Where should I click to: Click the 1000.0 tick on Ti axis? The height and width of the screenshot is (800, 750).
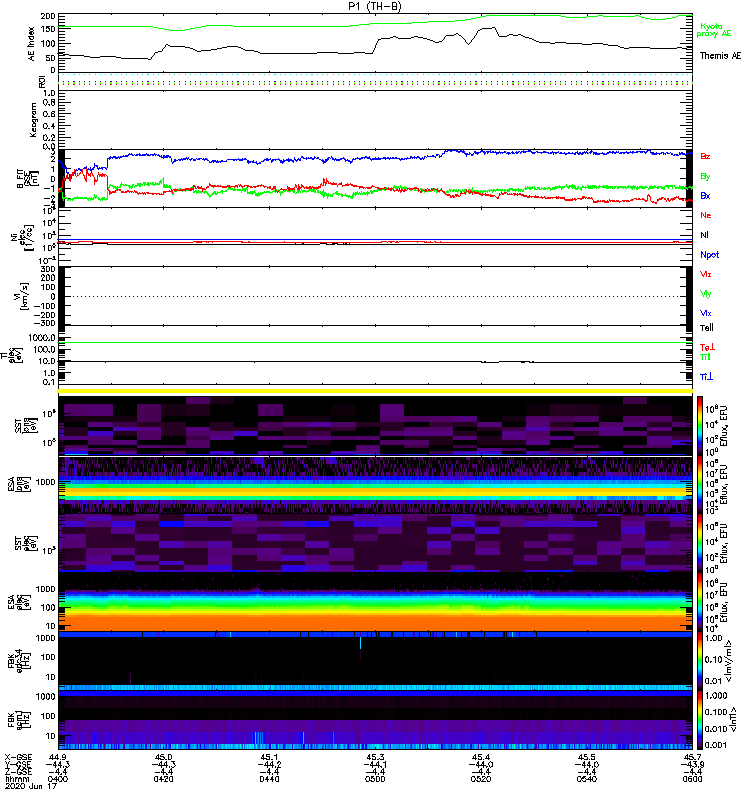42,338
